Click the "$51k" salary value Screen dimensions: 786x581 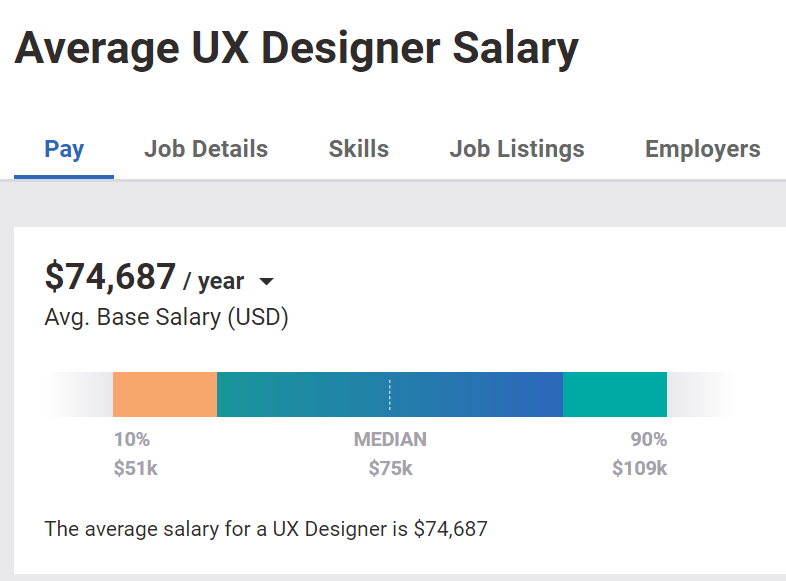pos(135,468)
